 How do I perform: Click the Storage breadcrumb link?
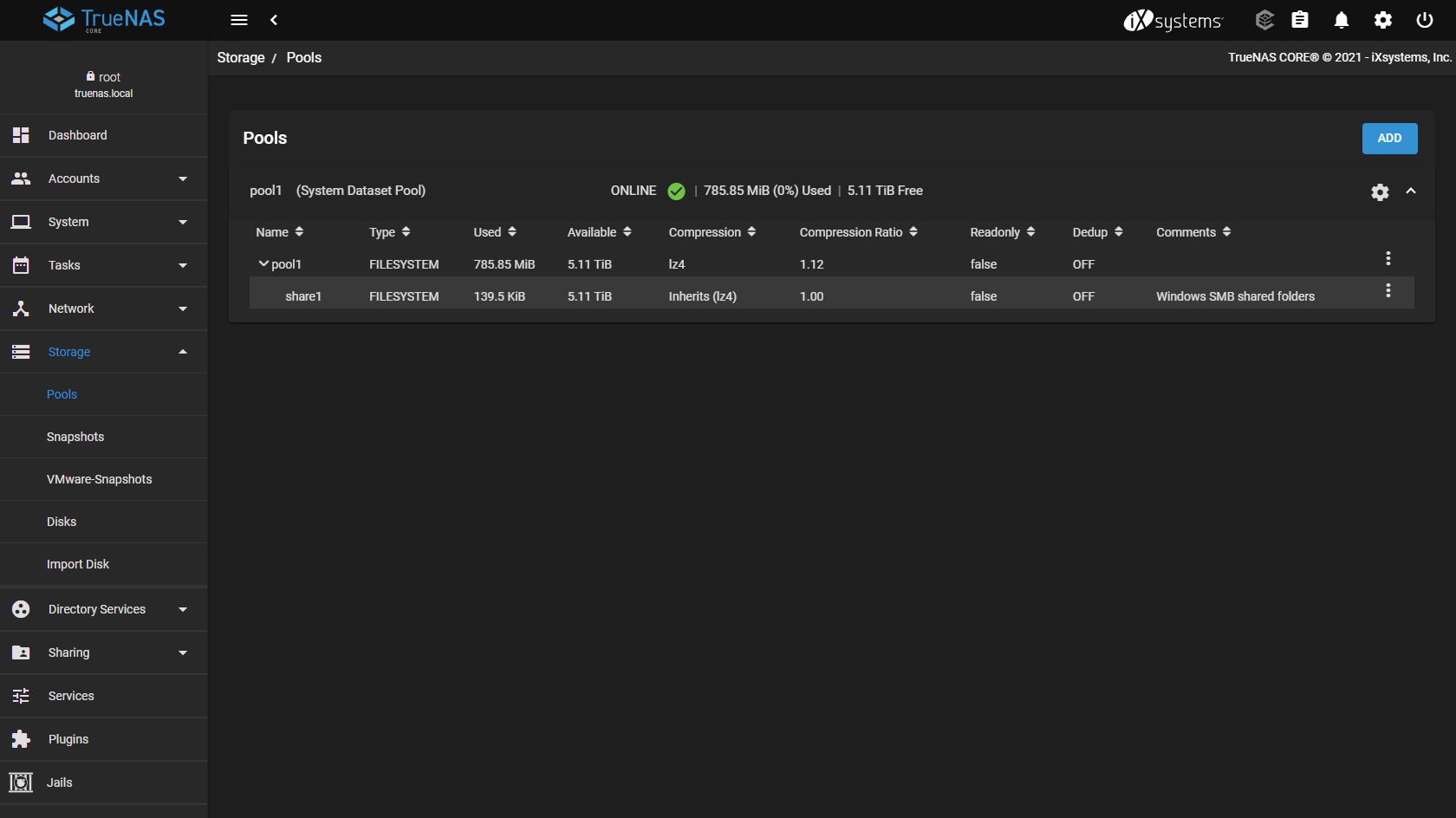(241, 57)
